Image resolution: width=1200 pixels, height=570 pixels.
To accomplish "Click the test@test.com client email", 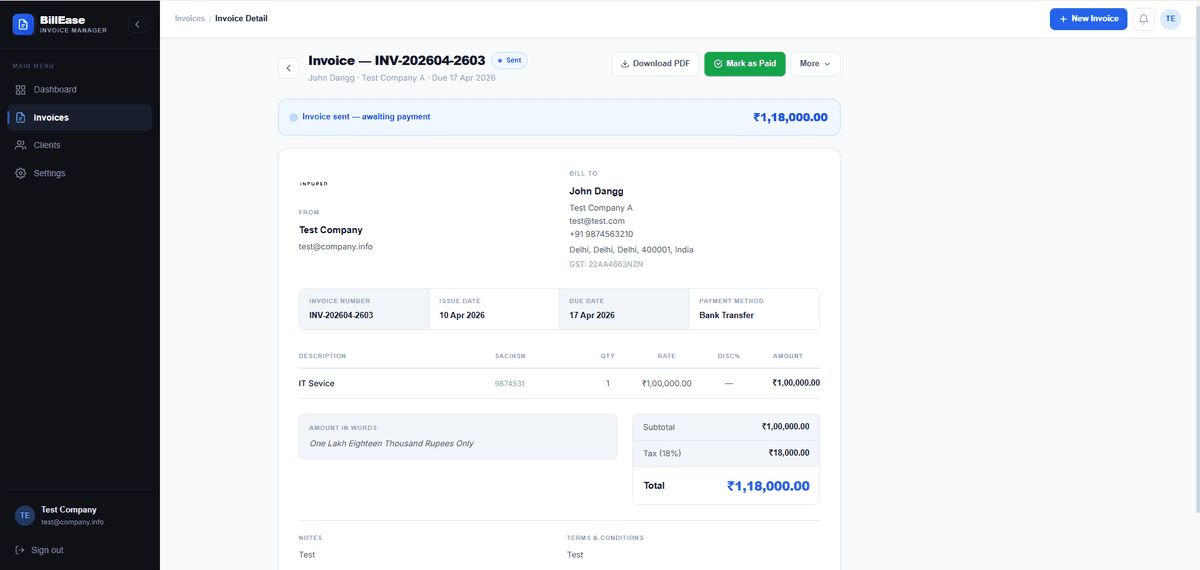I will [x=597, y=221].
